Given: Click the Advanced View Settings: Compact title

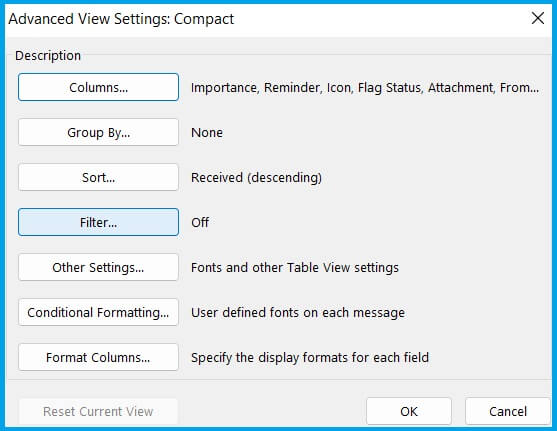Looking at the screenshot, I should point(121,19).
